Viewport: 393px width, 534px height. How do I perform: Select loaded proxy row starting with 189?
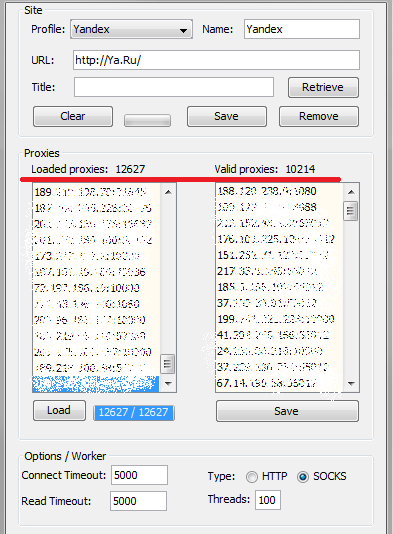[x=96, y=192]
